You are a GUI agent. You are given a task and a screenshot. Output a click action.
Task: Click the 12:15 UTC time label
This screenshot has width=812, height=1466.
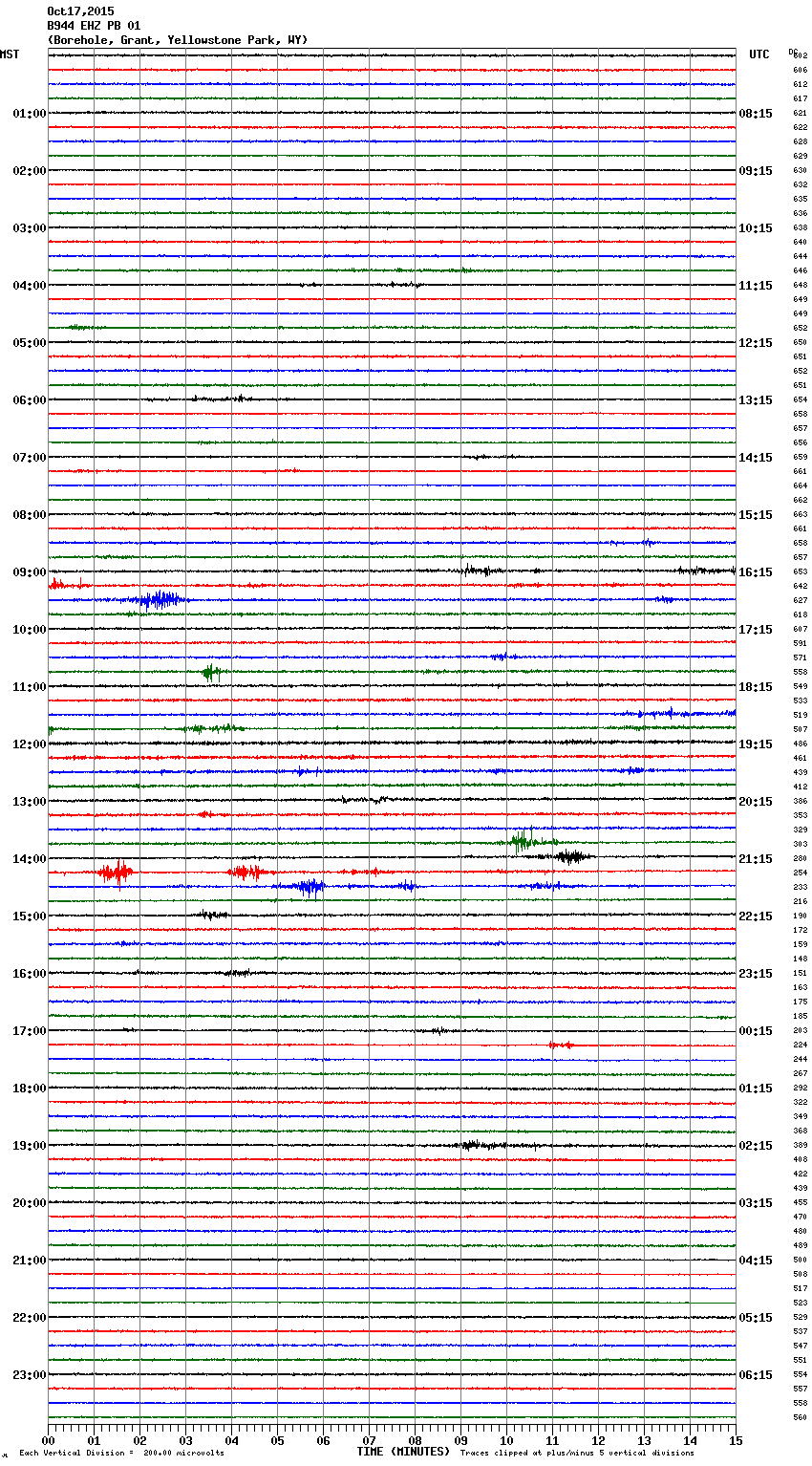756,343
